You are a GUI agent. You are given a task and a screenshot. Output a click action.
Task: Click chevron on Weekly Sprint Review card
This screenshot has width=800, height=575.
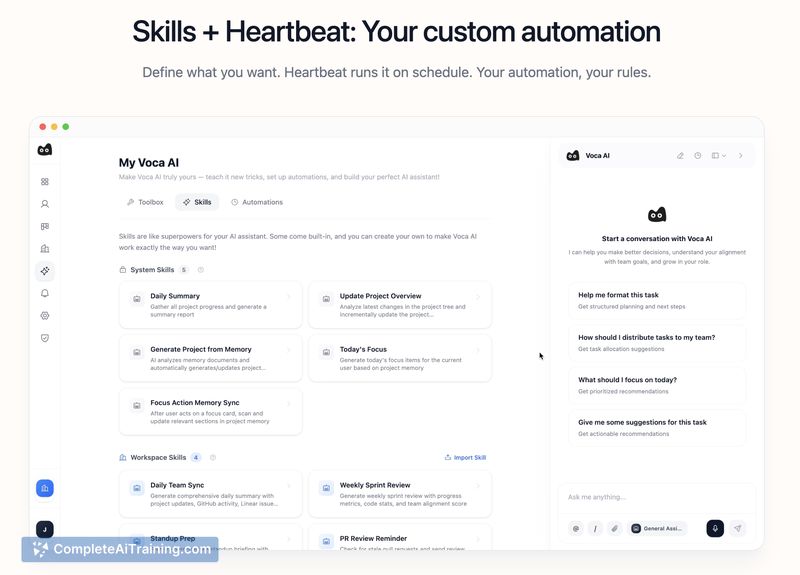coord(479,486)
